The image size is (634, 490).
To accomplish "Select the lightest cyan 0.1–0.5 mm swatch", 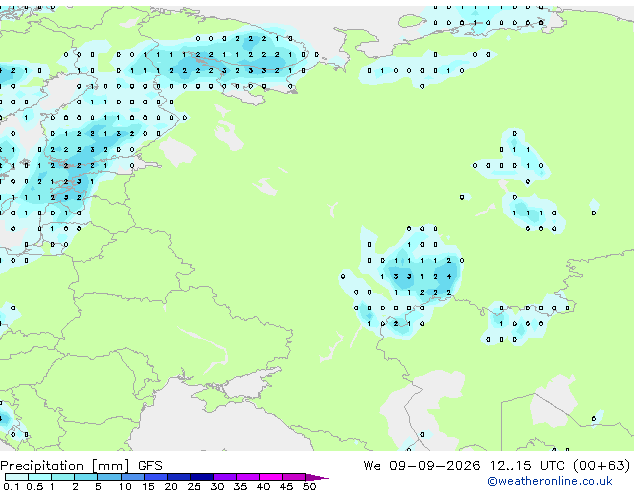I will tap(17, 477).
